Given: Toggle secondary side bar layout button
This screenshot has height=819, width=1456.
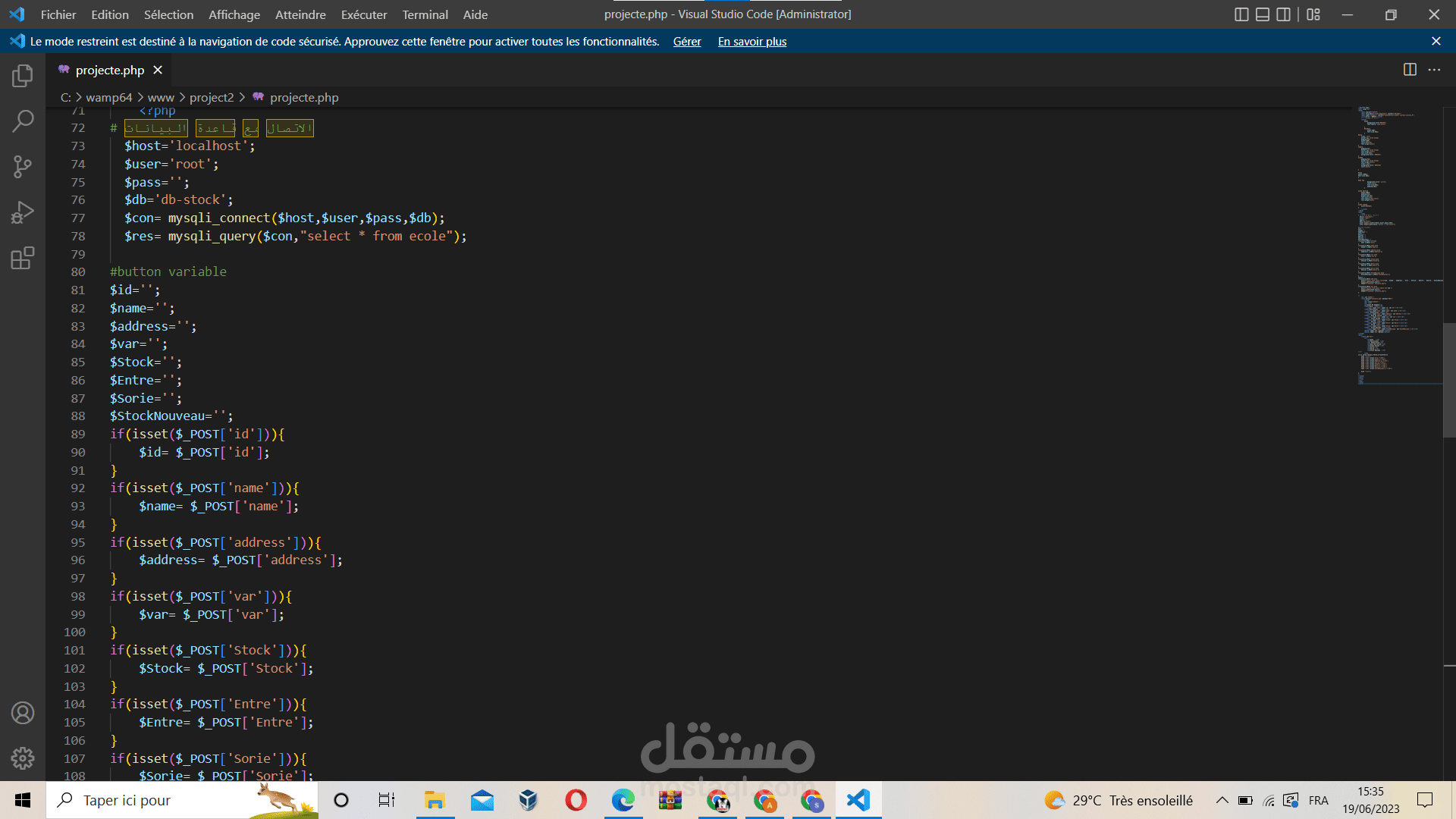Looking at the screenshot, I should pos(1283,14).
